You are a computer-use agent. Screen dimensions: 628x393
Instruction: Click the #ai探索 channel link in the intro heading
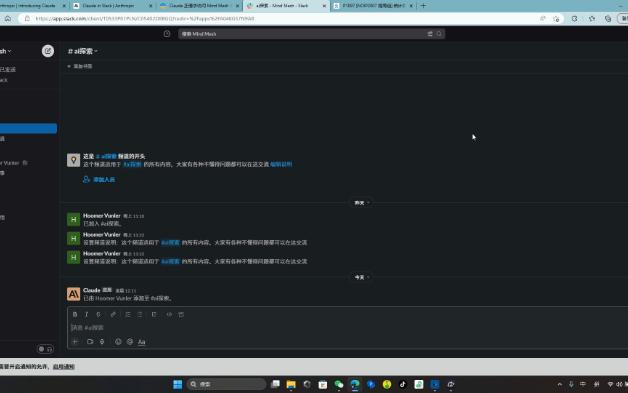[107, 156]
